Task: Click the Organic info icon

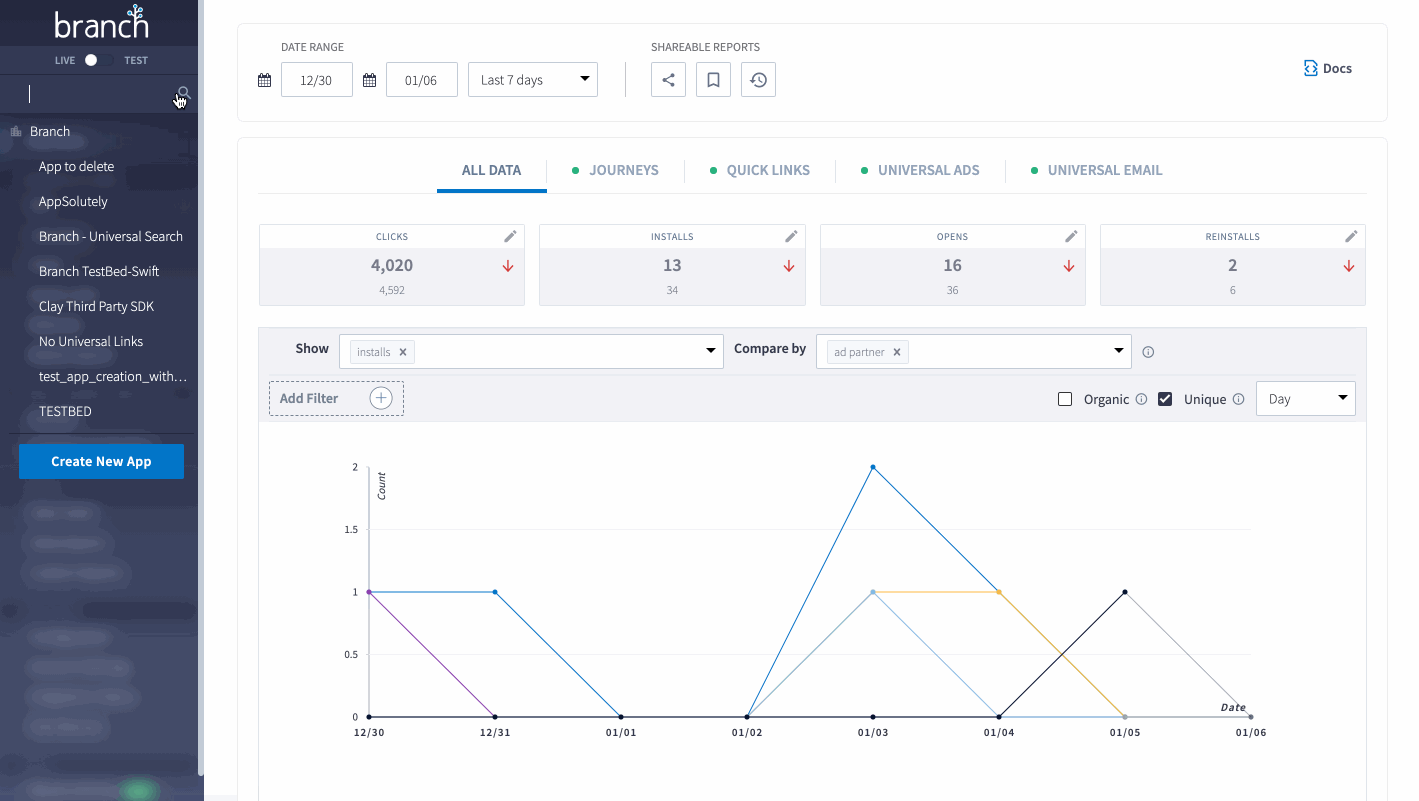Action: click(x=1141, y=399)
